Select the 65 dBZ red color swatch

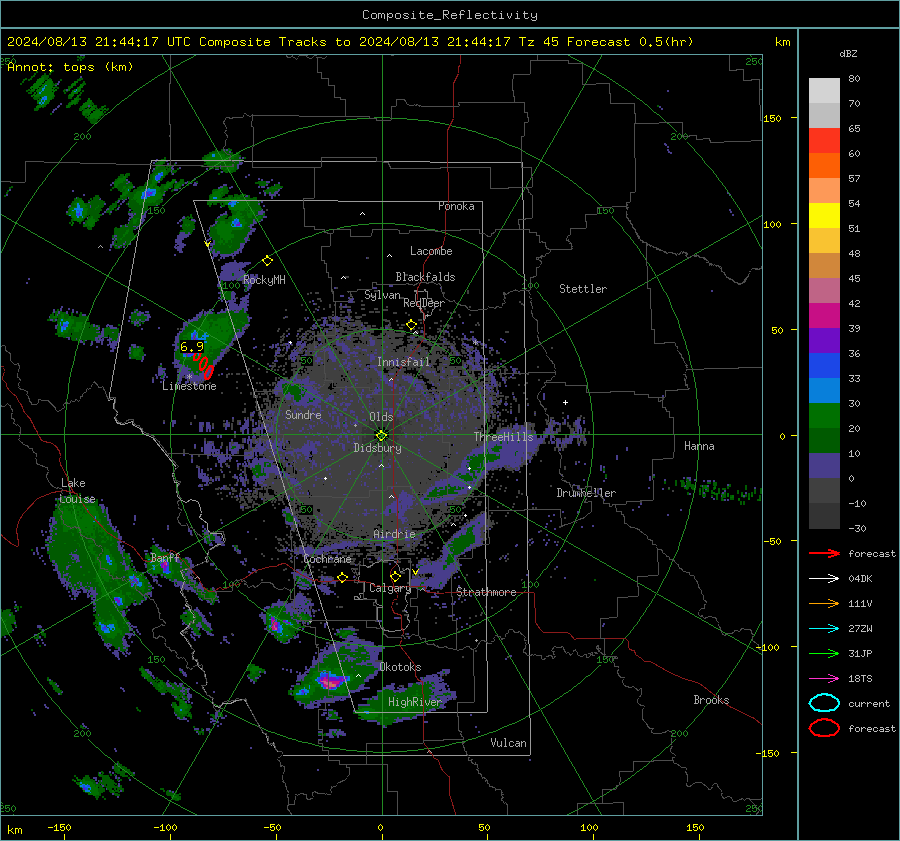point(824,141)
